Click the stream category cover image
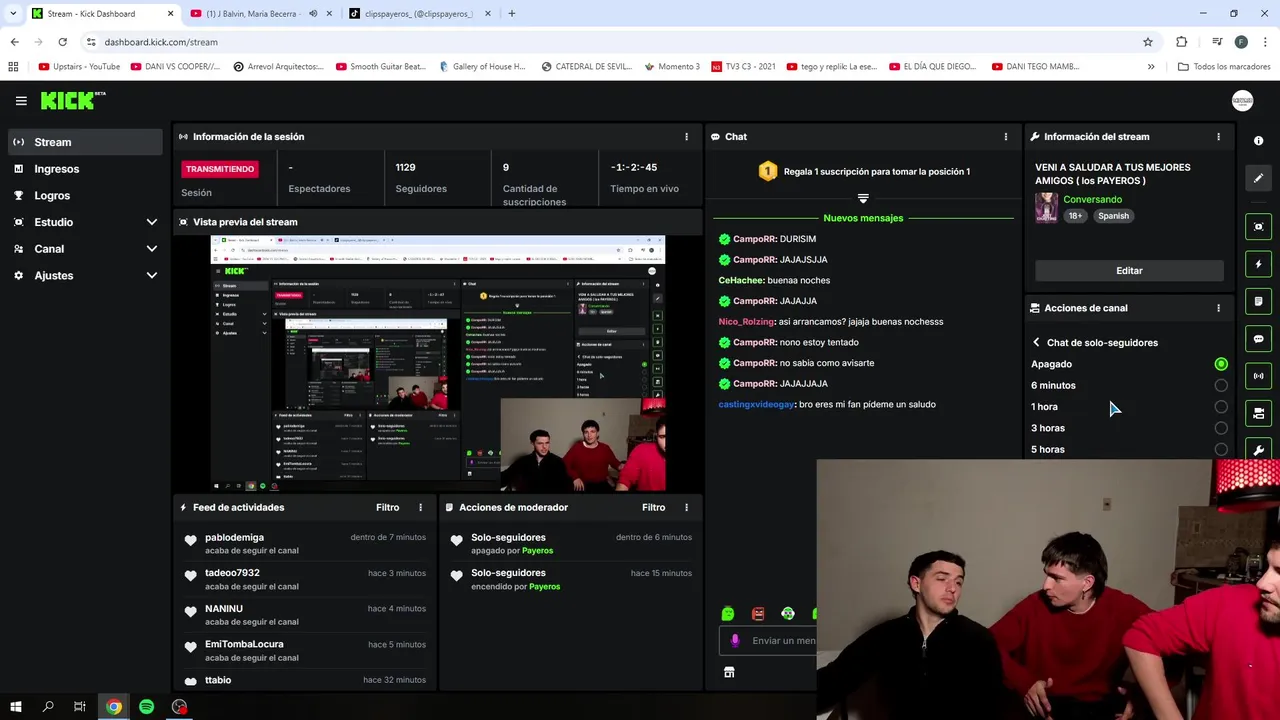Viewport: 1280px width, 720px height. 1046,207
